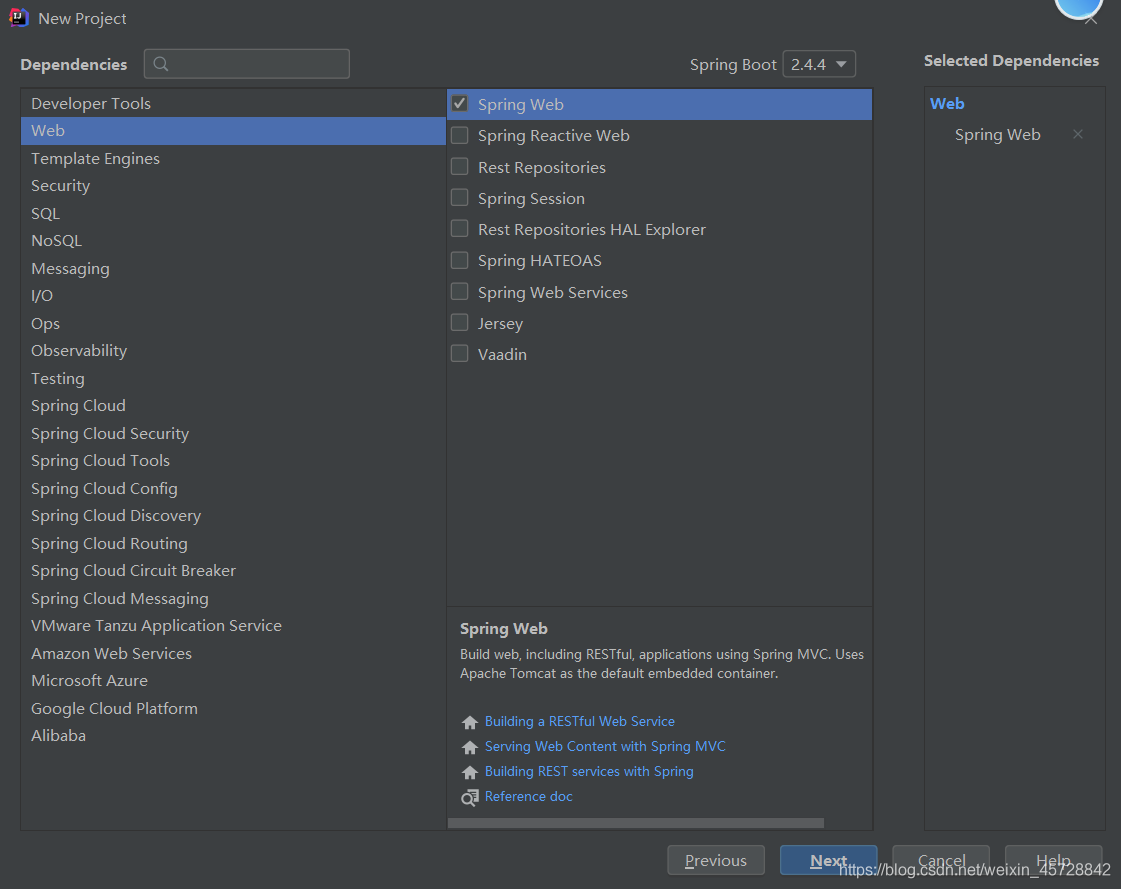Enable Spring Reactive Web dependency
1121x889 pixels.
tap(460, 135)
